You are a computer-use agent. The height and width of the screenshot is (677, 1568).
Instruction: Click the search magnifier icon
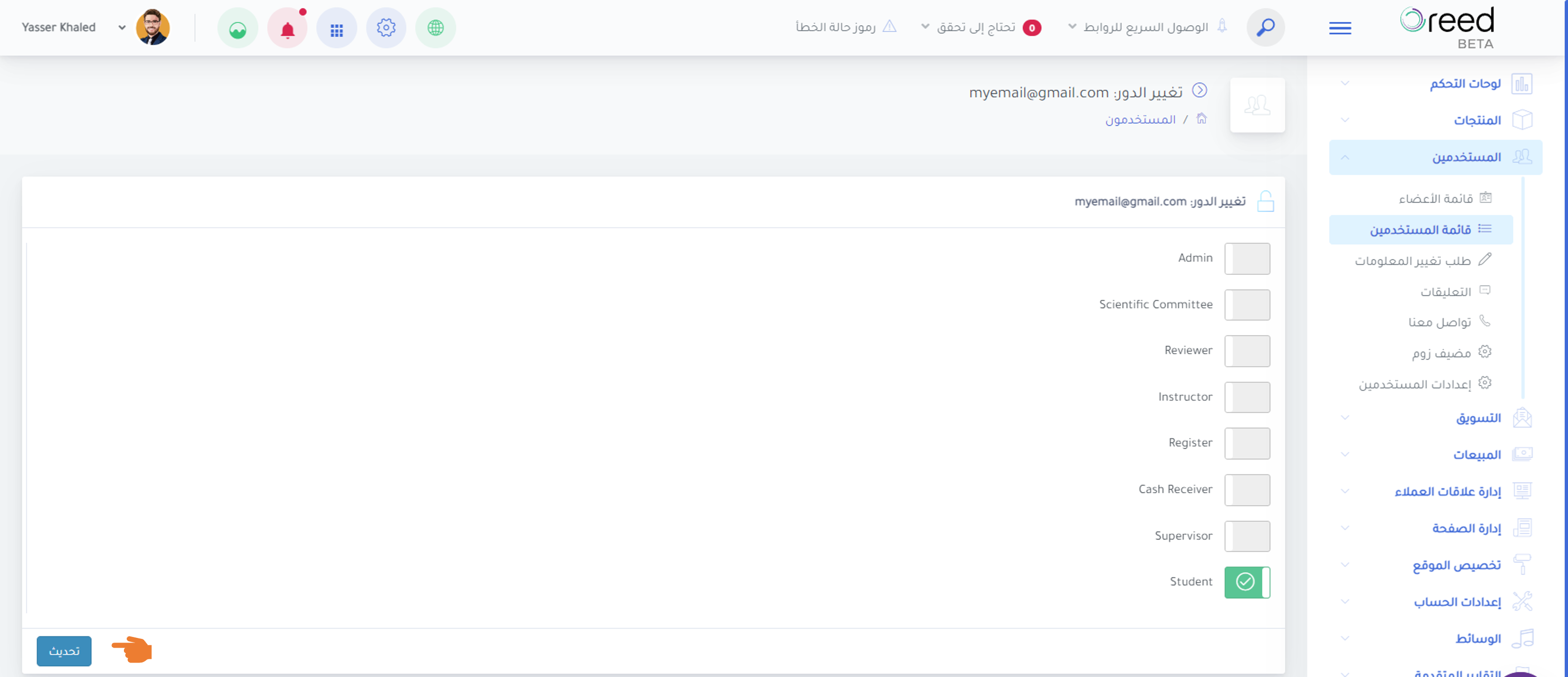point(1266,27)
